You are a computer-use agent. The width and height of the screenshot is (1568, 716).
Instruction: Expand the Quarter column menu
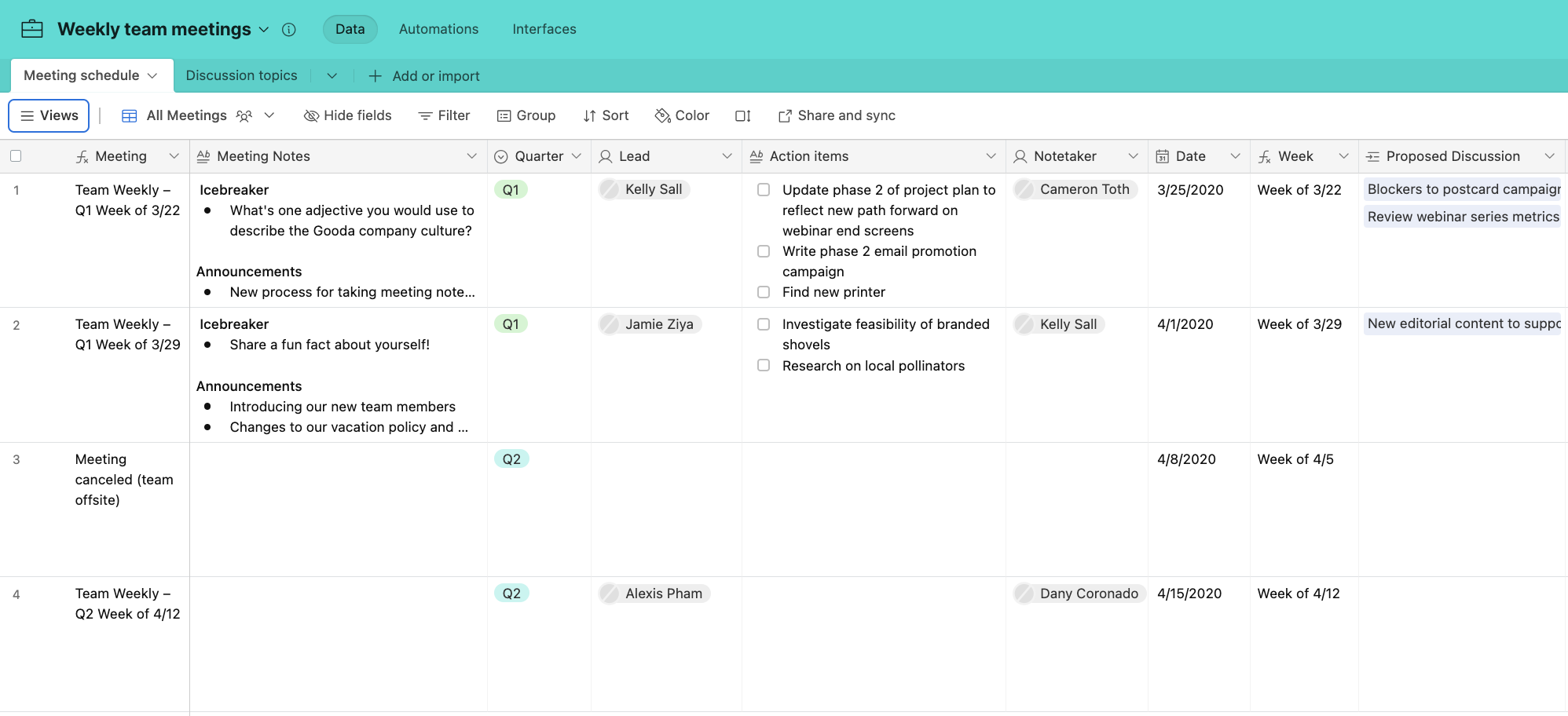pos(577,156)
